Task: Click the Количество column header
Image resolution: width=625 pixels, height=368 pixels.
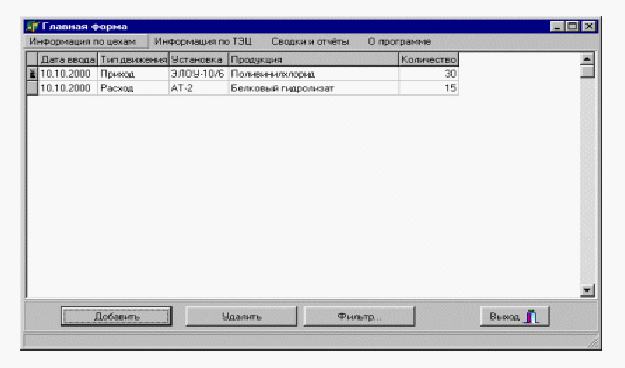Action: (x=428, y=59)
